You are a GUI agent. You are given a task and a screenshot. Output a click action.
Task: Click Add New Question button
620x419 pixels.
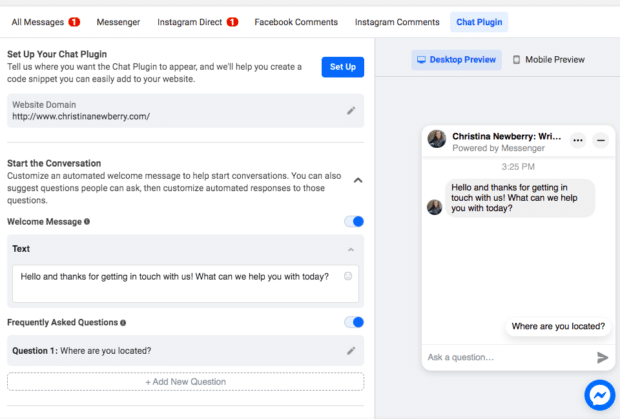click(185, 381)
